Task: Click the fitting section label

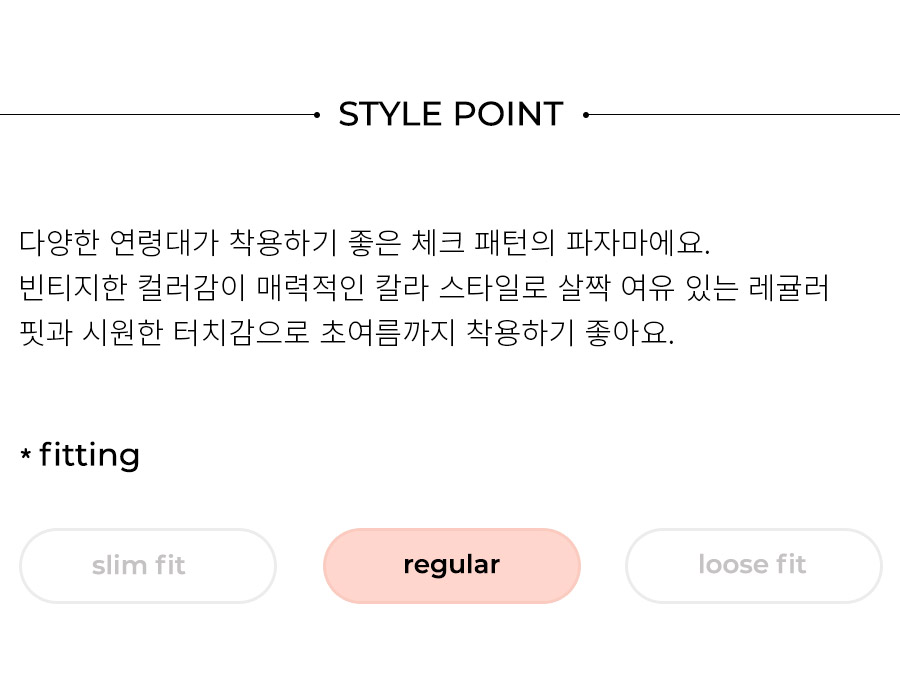Action: click(90, 456)
